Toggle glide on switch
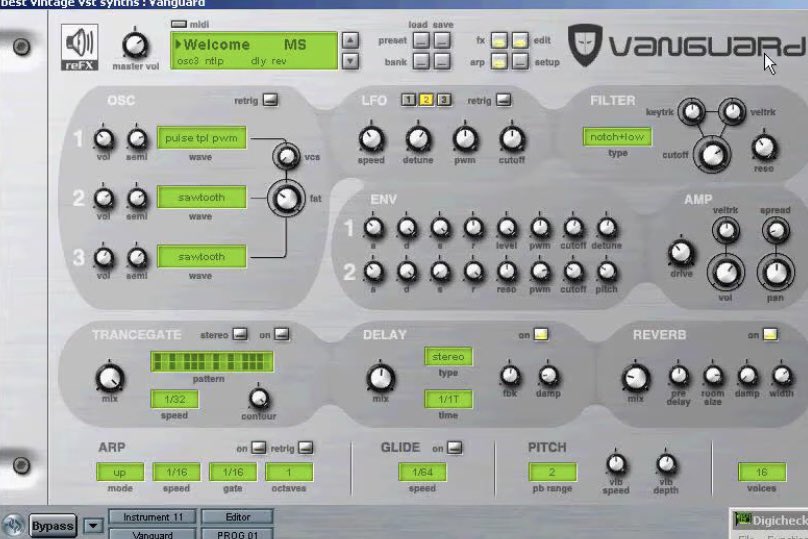The image size is (808, 539). pos(454,447)
